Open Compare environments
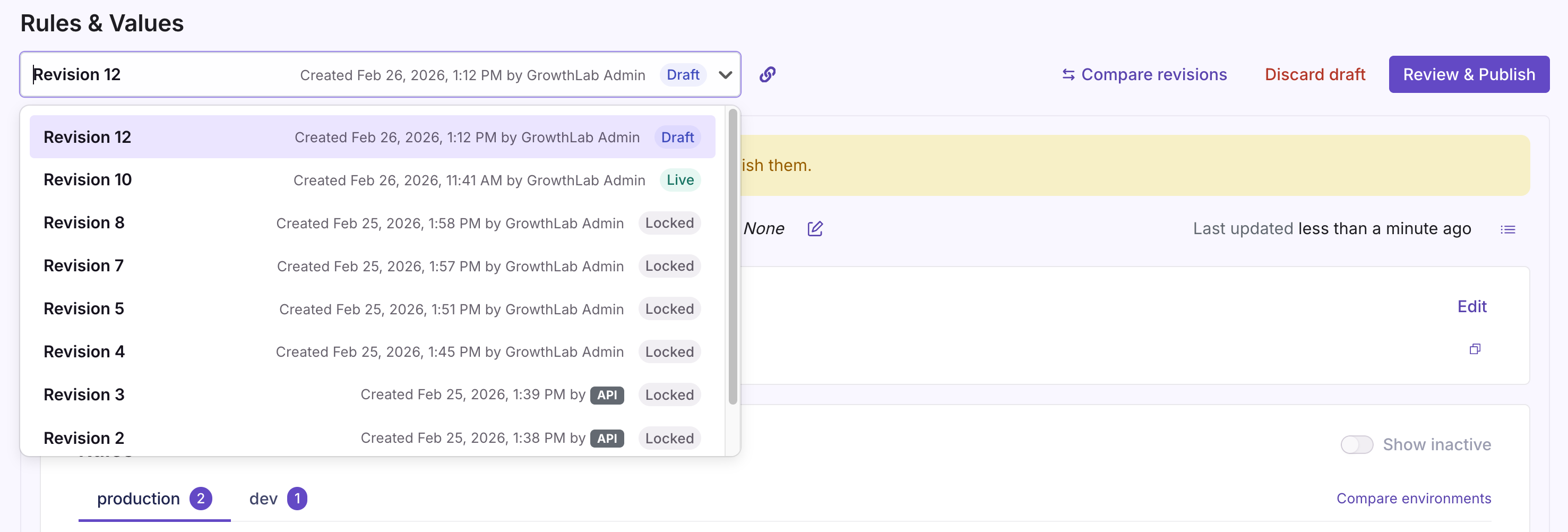The image size is (1568, 532). [1414, 498]
